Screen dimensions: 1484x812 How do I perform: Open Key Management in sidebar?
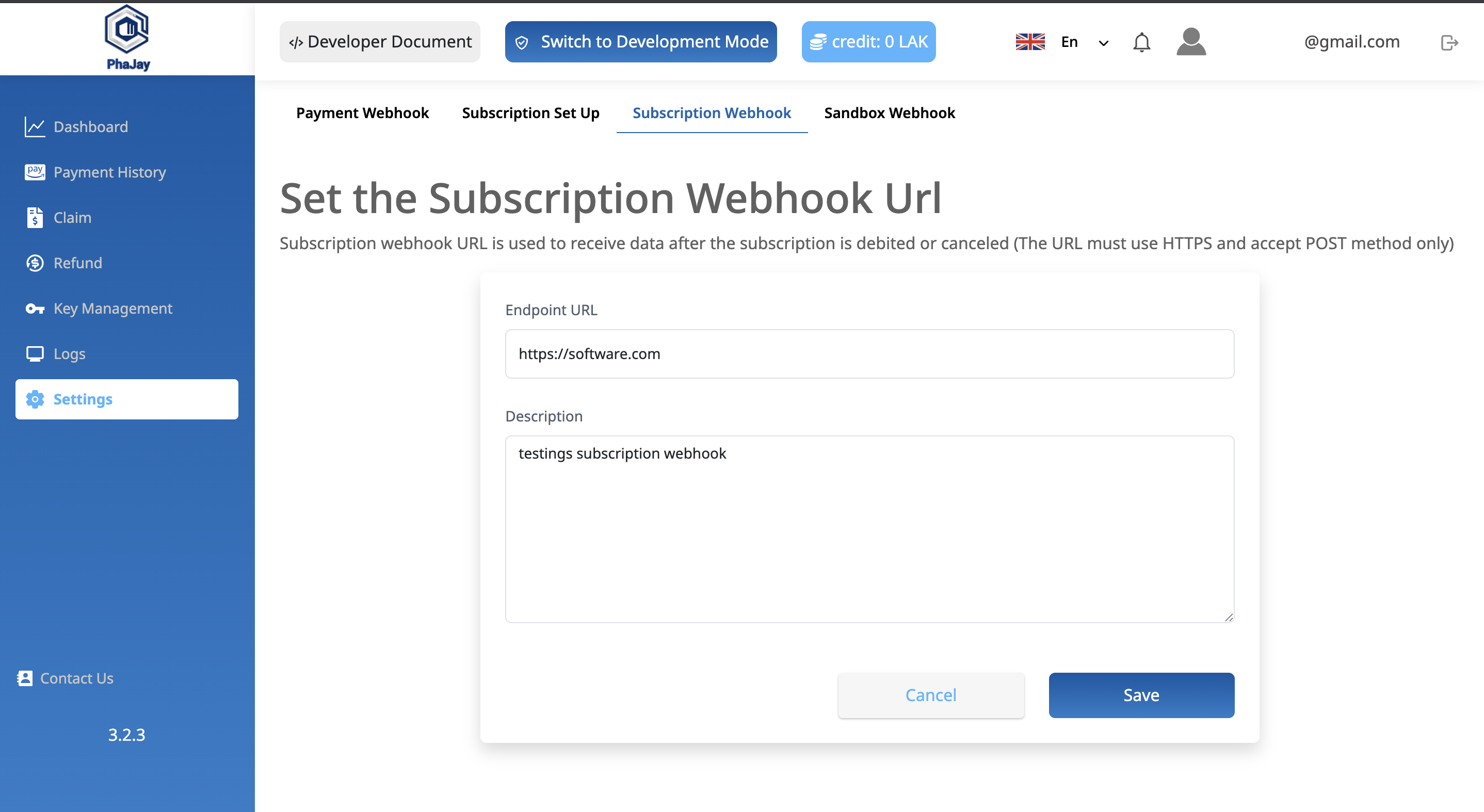[x=112, y=308]
